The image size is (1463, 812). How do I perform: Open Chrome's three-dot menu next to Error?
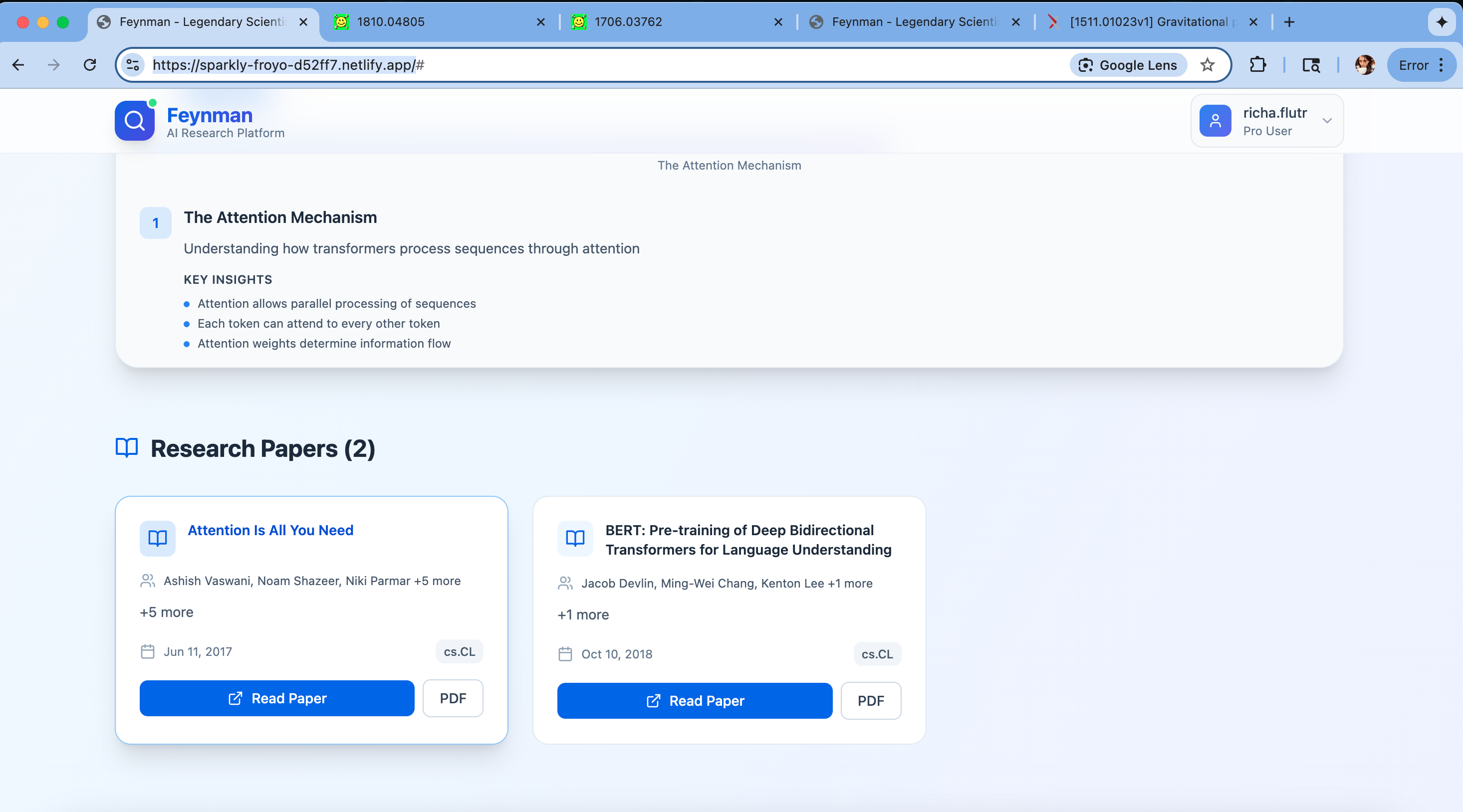pos(1442,65)
